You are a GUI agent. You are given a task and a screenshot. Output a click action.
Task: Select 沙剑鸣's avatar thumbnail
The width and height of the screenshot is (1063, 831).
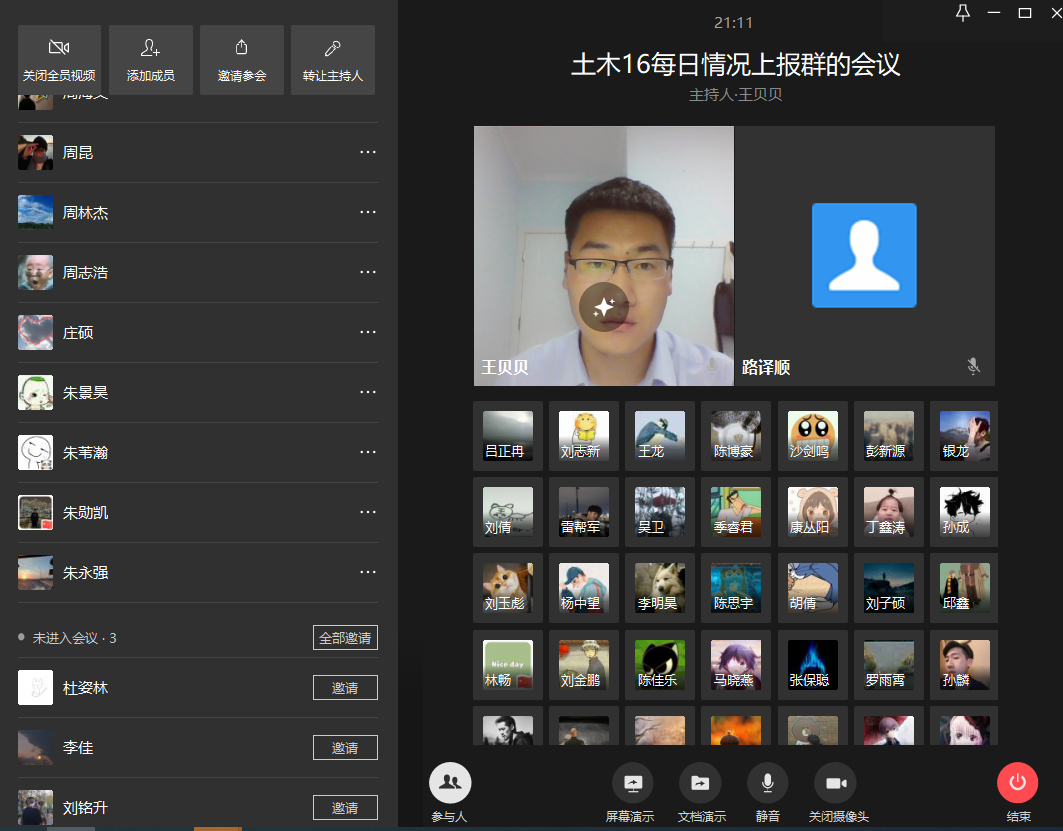pyautogui.click(x=812, y=435)
